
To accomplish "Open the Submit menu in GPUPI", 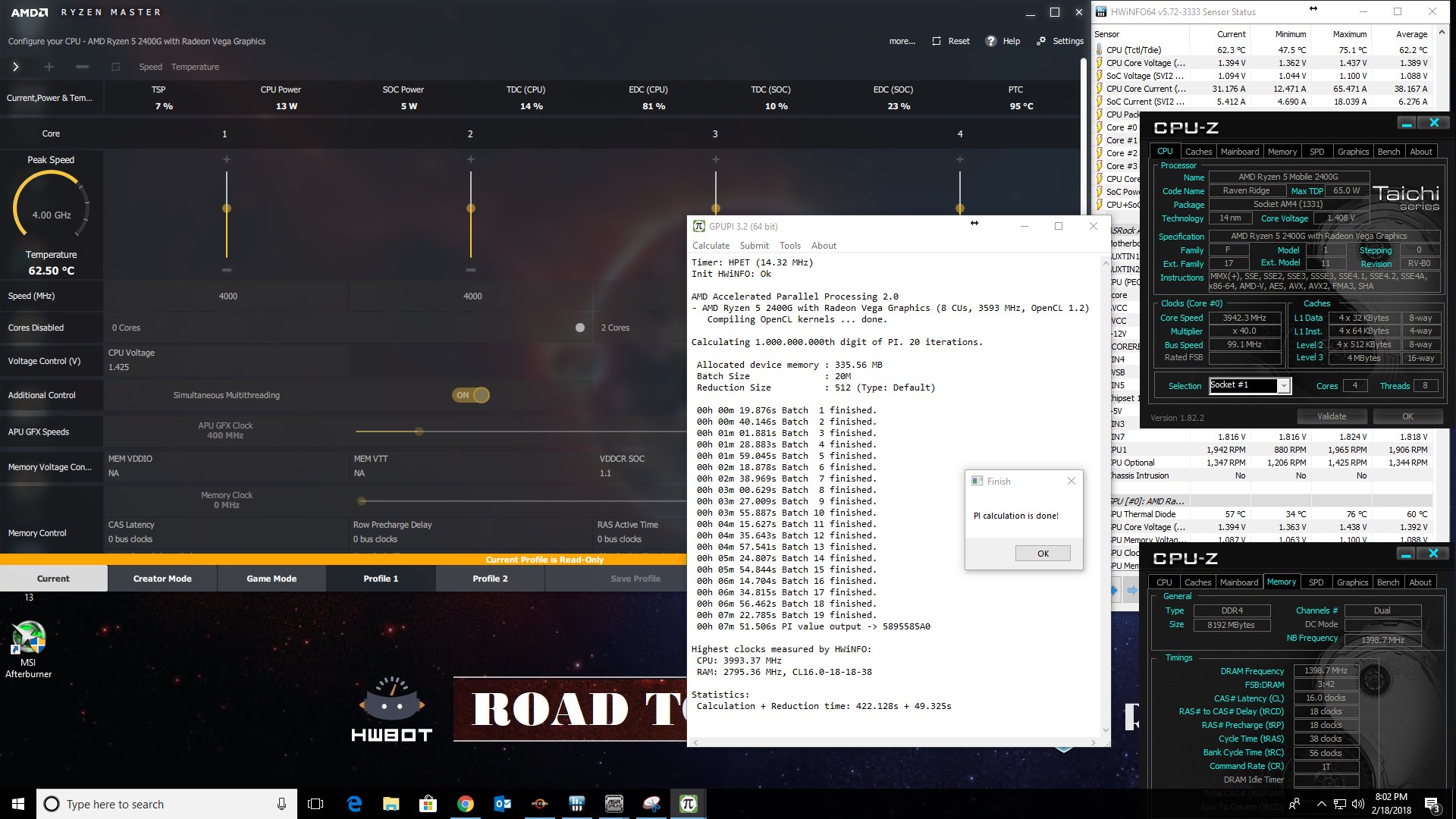I will (754, 246).
